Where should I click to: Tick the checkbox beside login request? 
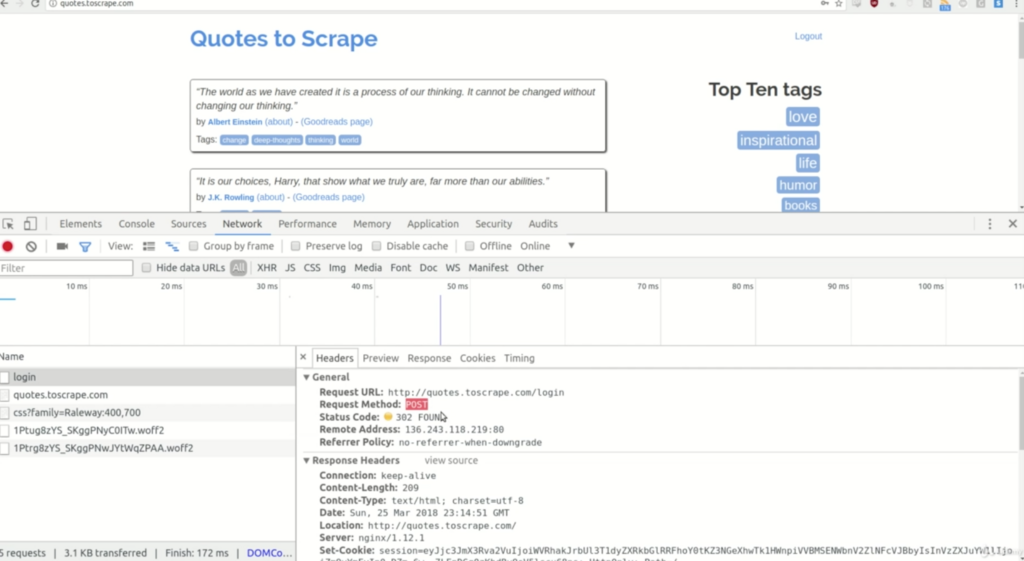(x=5, y=377)
